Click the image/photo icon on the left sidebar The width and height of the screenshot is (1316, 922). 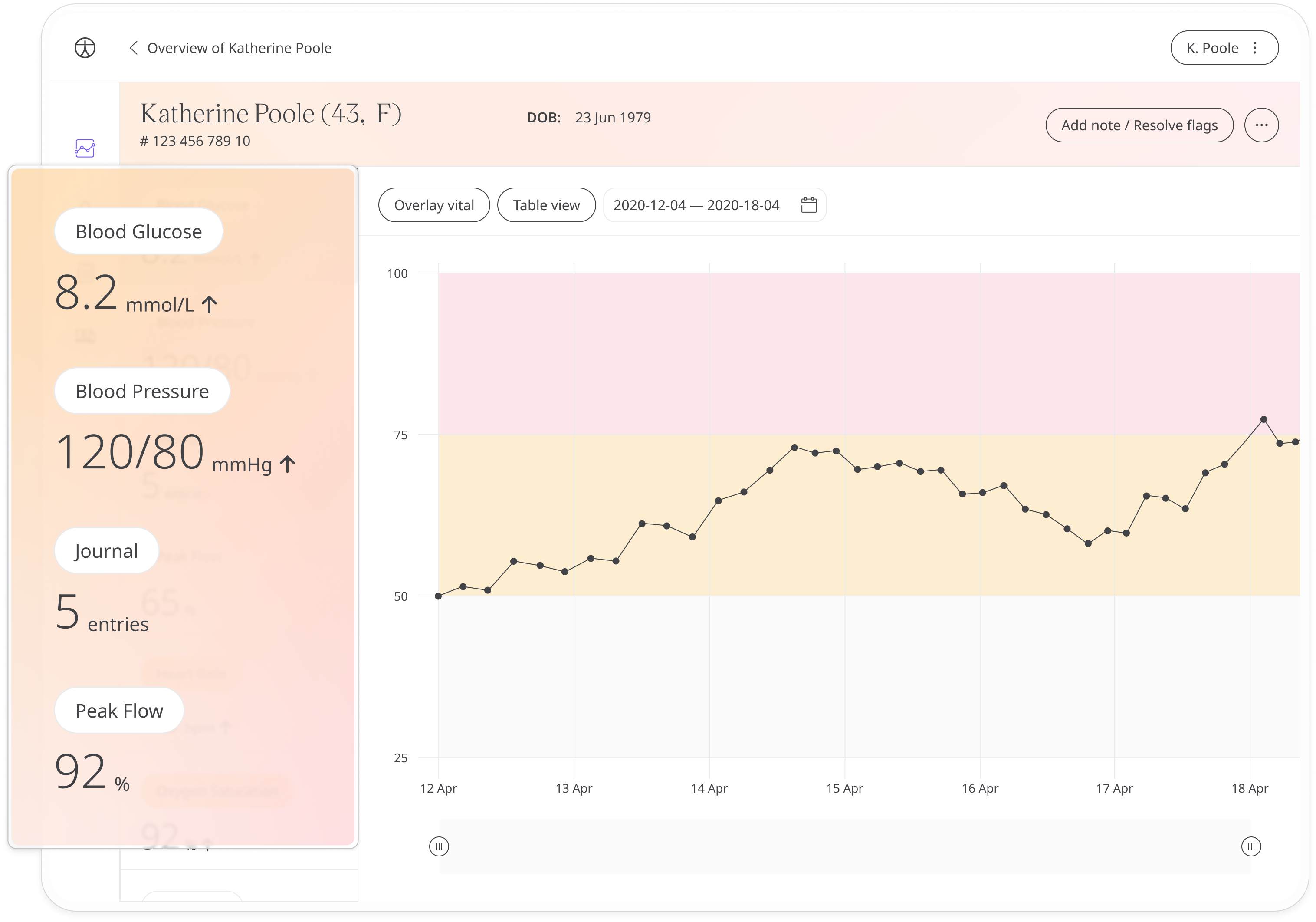(85, 149)
